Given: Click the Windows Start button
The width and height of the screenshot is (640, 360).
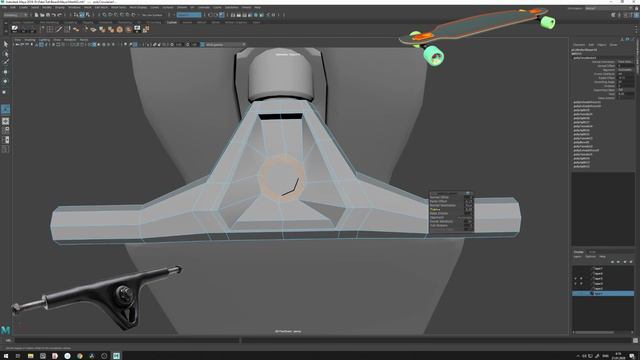Looking at the screenshot, I should 6,356.
